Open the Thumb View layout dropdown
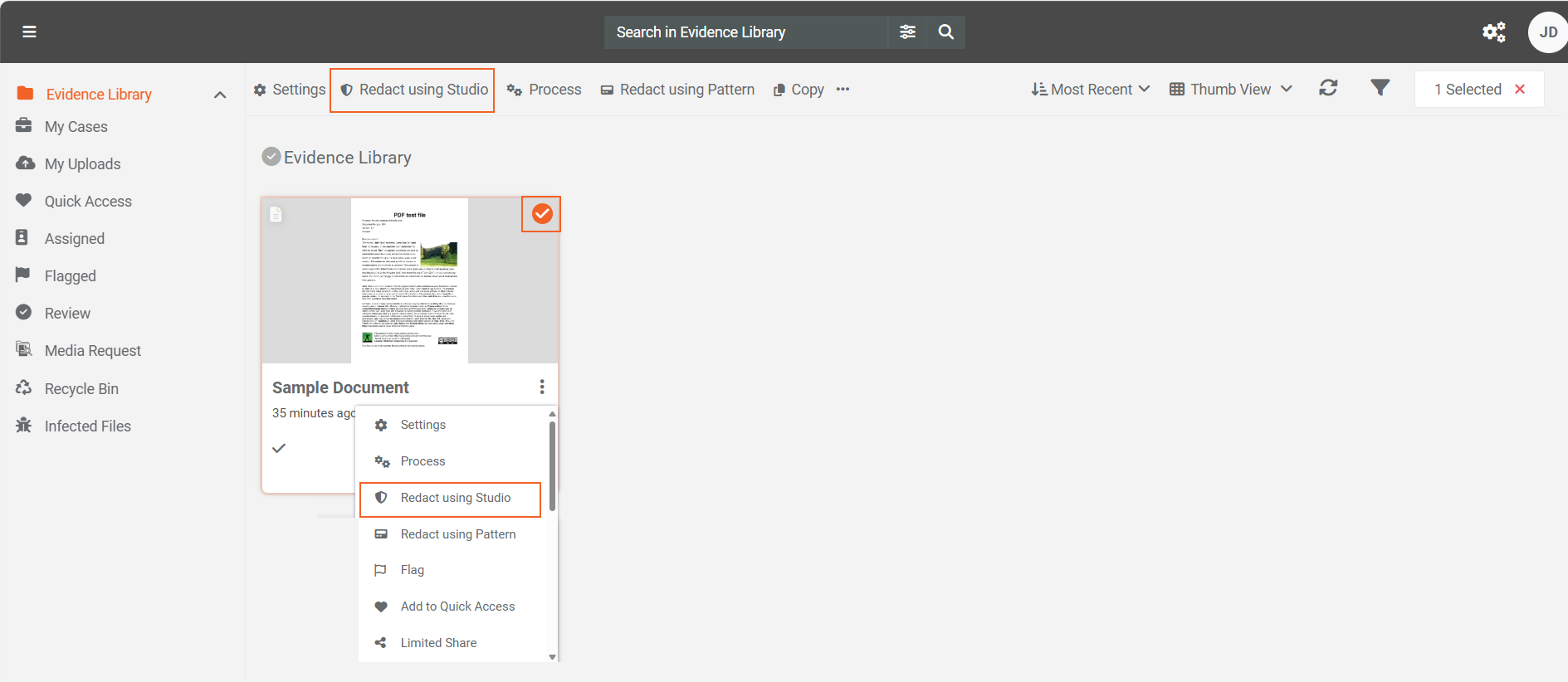Viewport: 1568px width, 682px height. (x=1230, y=90)
